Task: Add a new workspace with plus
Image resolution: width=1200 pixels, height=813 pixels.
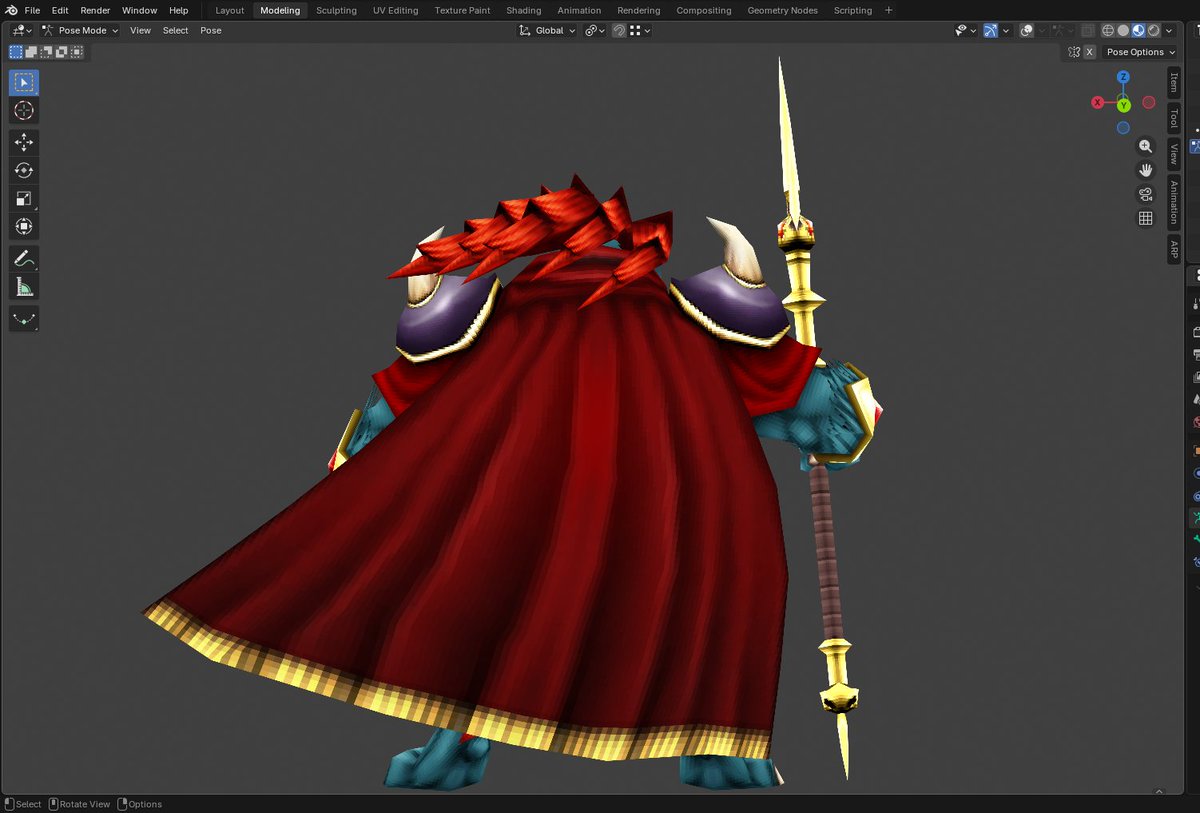Action: pos(888,10)
